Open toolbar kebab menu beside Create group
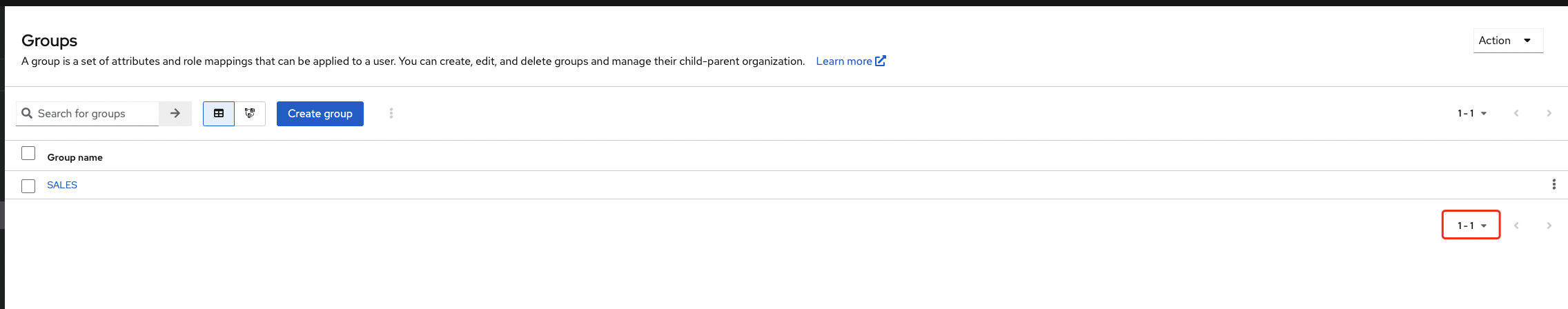Viewport: 1568px width, 309px height. click(391, 113)
